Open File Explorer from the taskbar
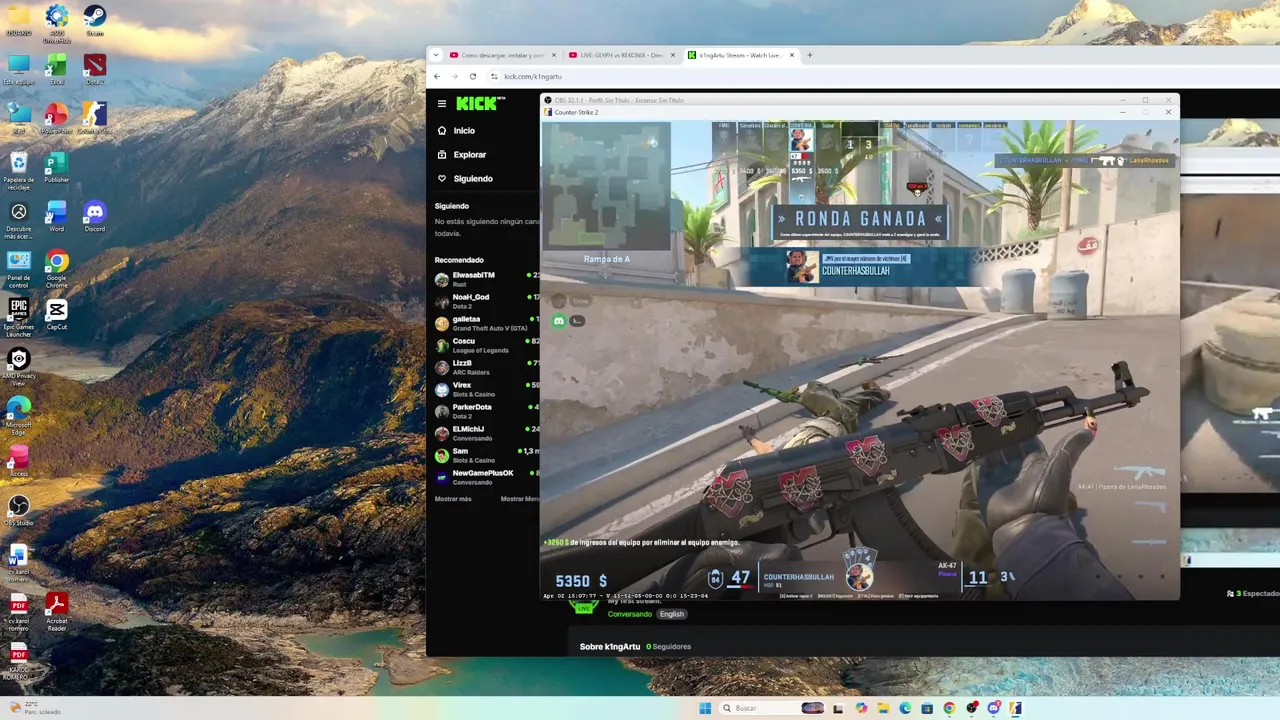 tap(883, 708)
